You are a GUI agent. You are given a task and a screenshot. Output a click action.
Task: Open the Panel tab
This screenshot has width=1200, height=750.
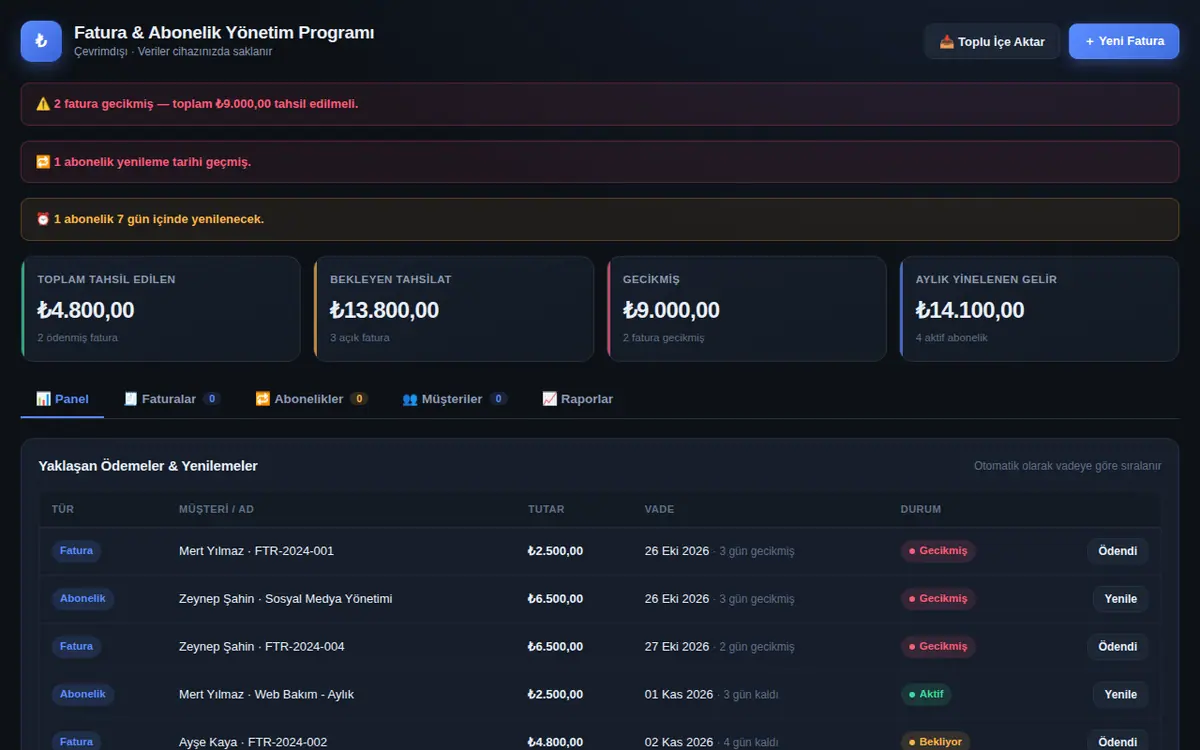point(62,399)
